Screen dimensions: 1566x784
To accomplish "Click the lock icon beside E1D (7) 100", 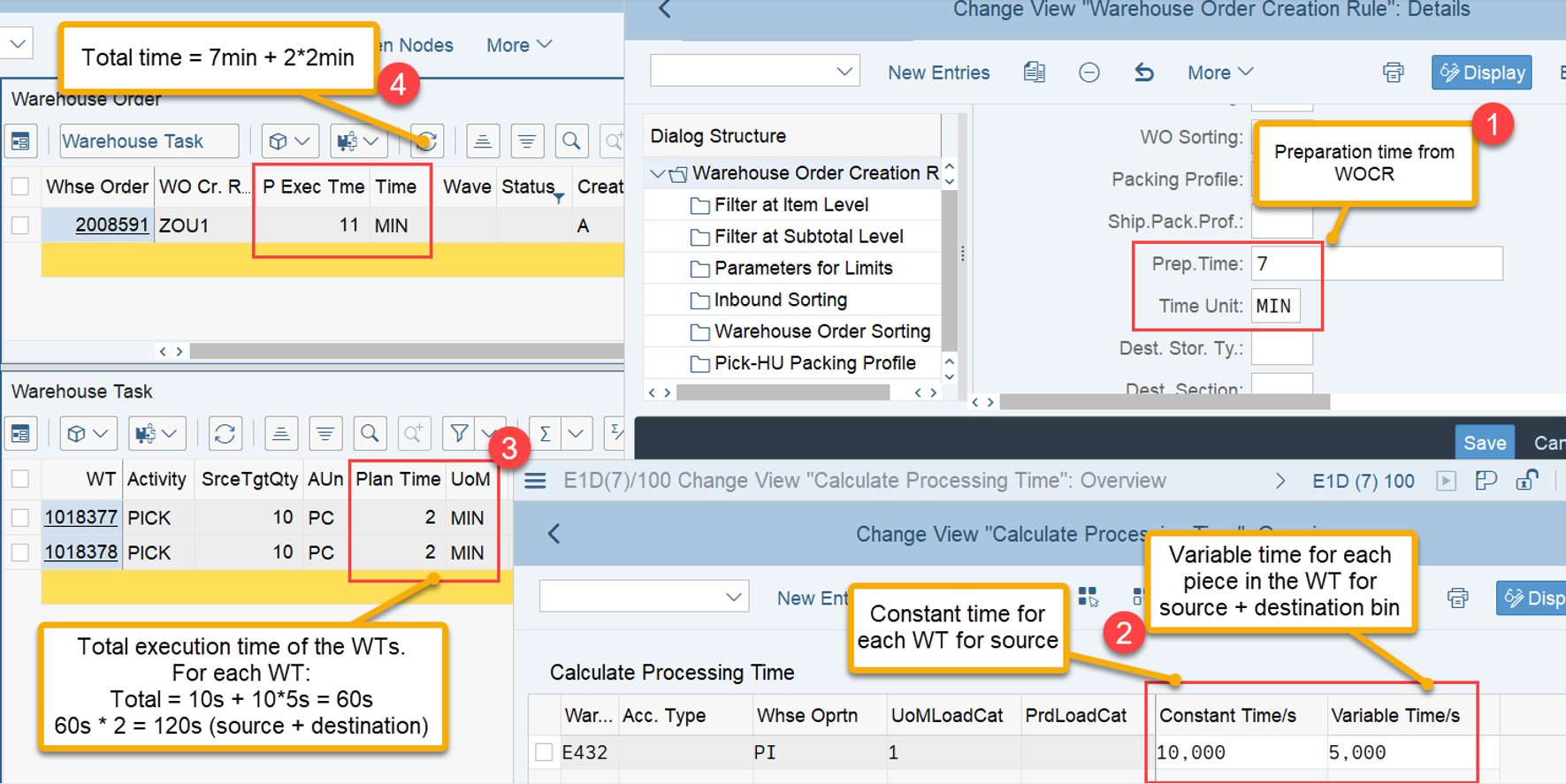I will (x=1527, y=481).
